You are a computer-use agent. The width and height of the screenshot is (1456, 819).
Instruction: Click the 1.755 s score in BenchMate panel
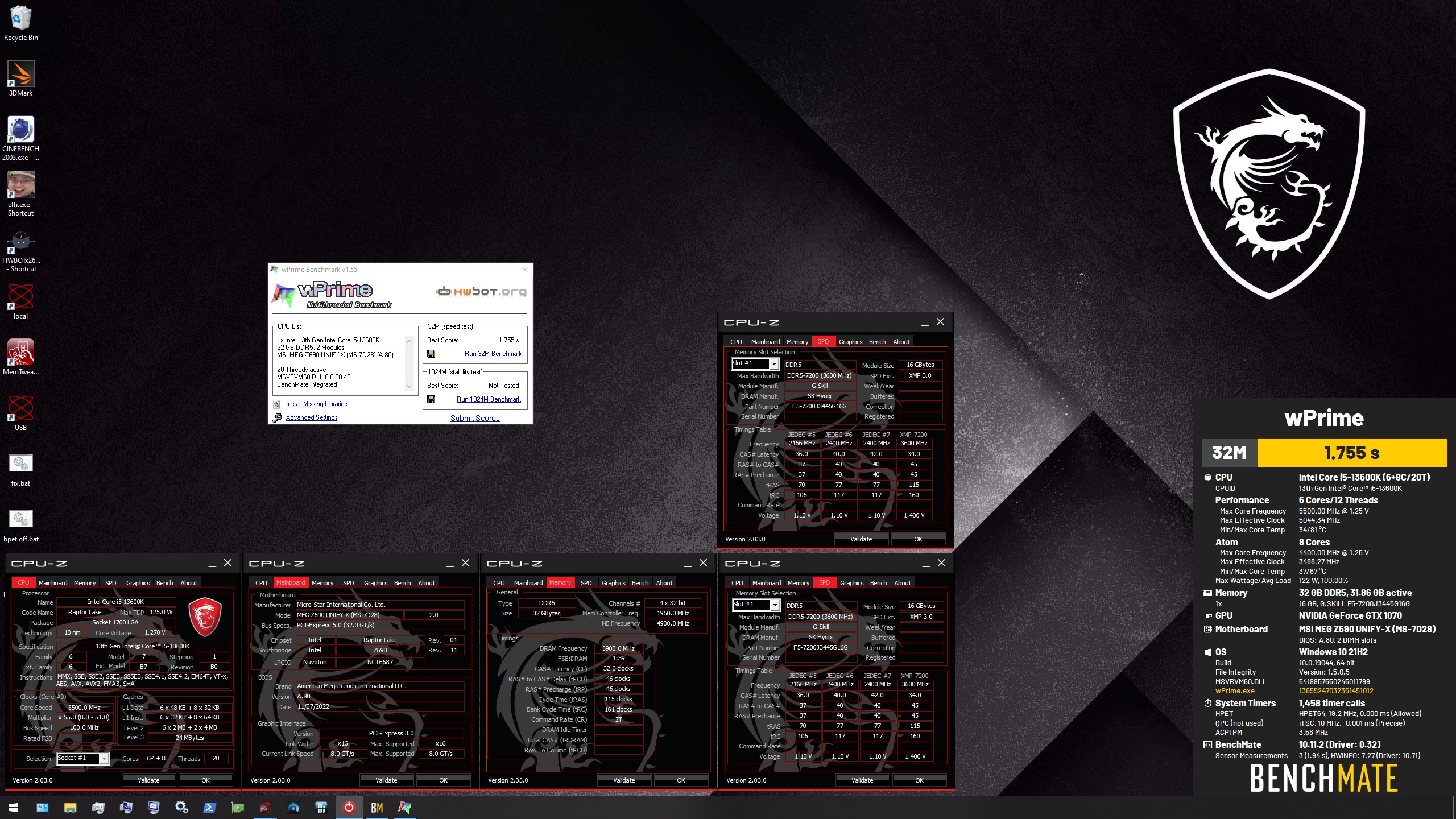point(1351,453)
